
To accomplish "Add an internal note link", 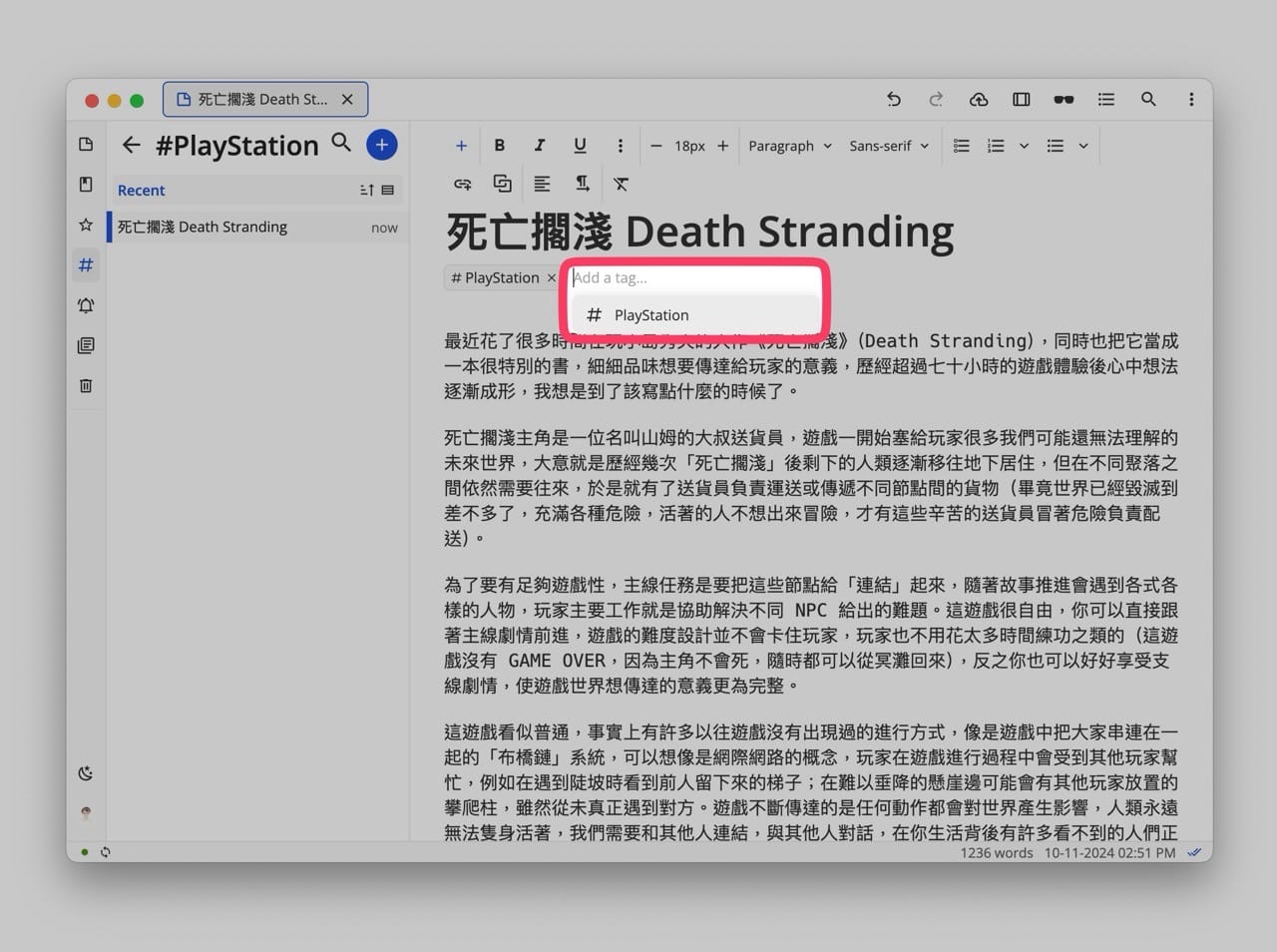I will 502,184.
